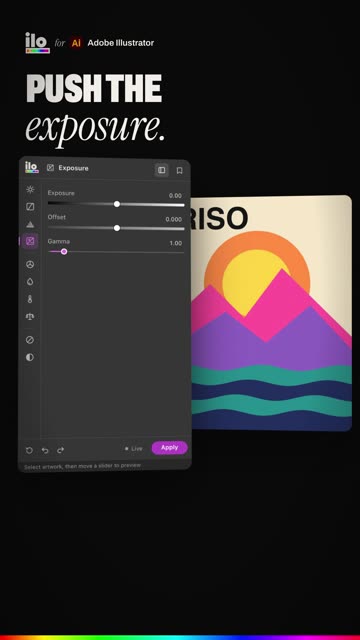Open the Levels histogram icon
The image size is (360, 640).
pos(30,224)
